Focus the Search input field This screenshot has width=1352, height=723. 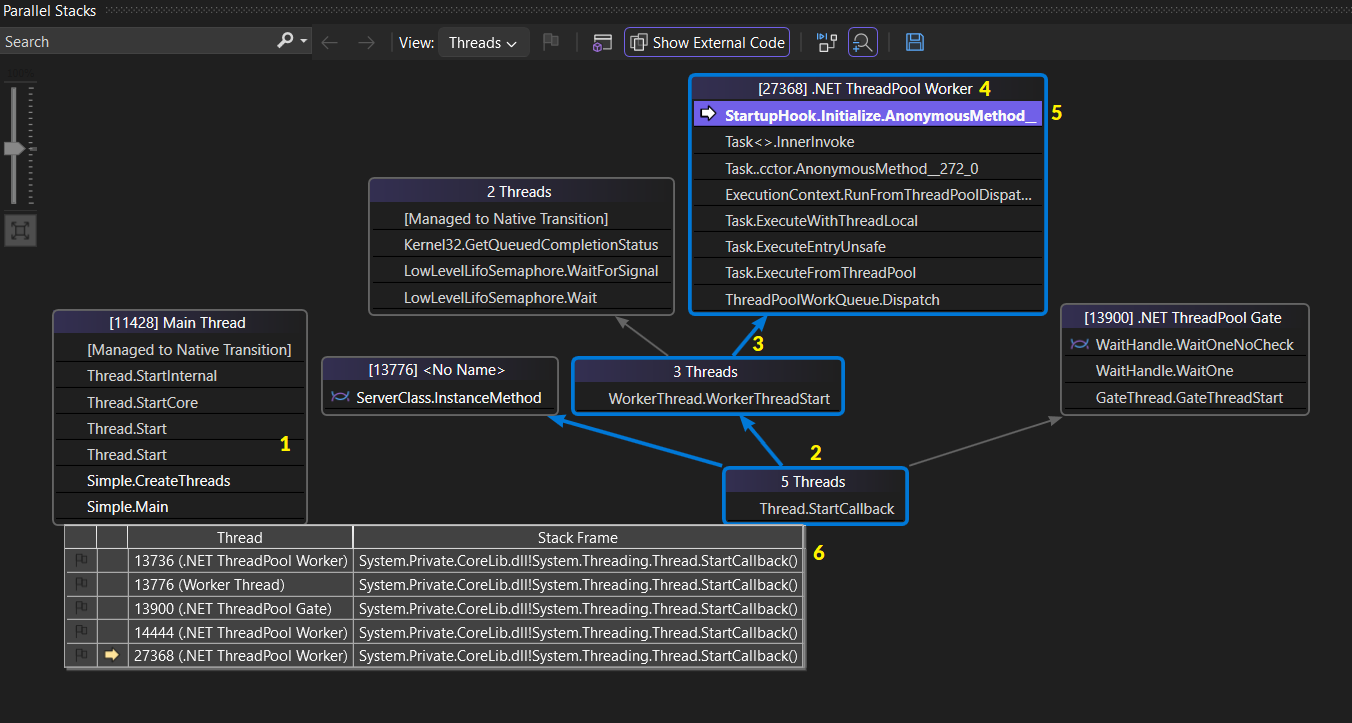click(x=138, y=42)
